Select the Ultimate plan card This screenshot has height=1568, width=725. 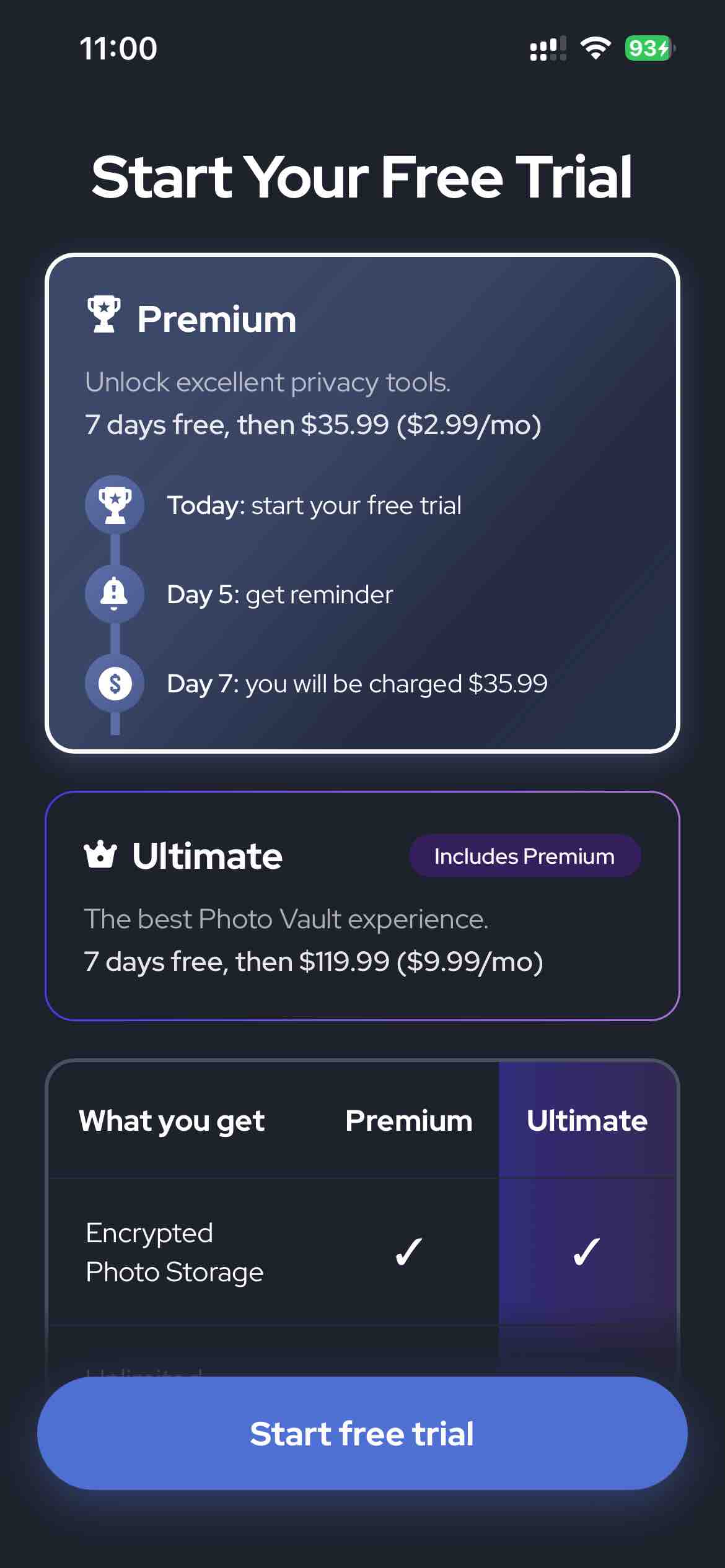[362, 905]
